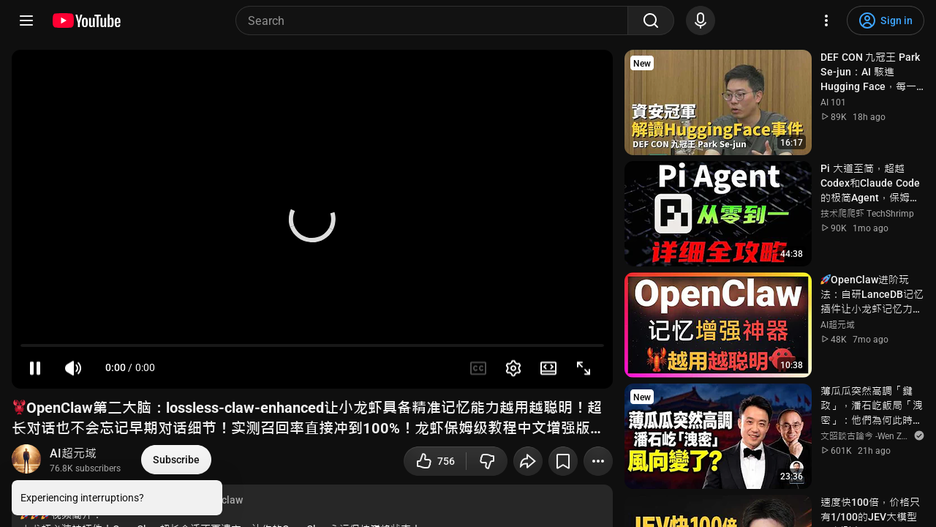Open 文昭談古論今 channel name
This screenshot has height=527, width=936.
pos(864,436)
